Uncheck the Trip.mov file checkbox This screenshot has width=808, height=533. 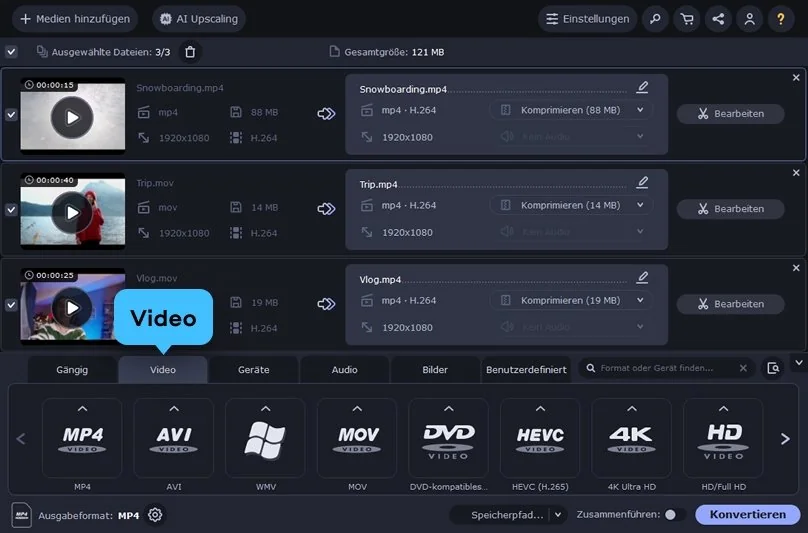point(11,210)
